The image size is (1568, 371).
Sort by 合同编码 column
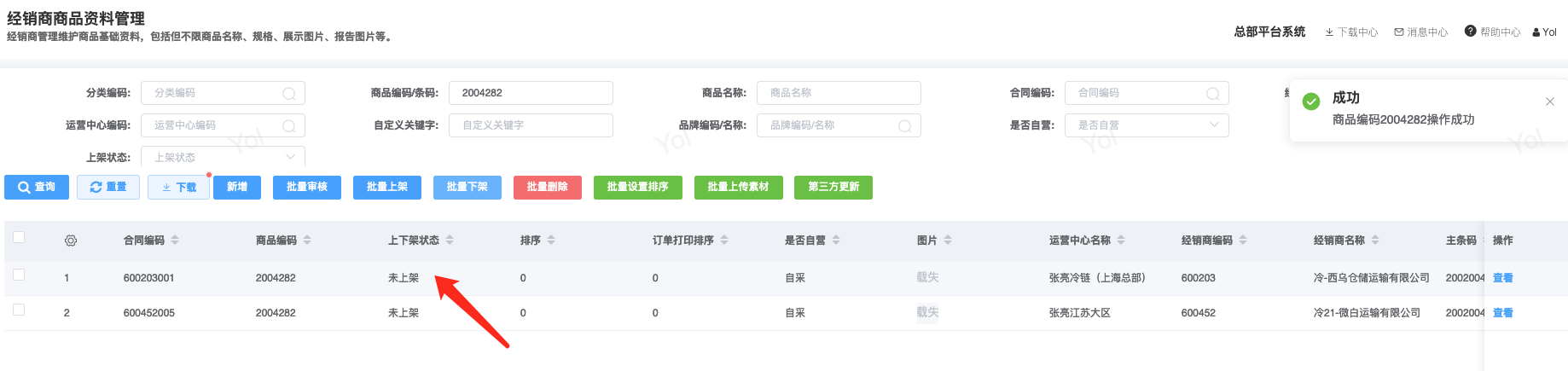click(175, 241)
